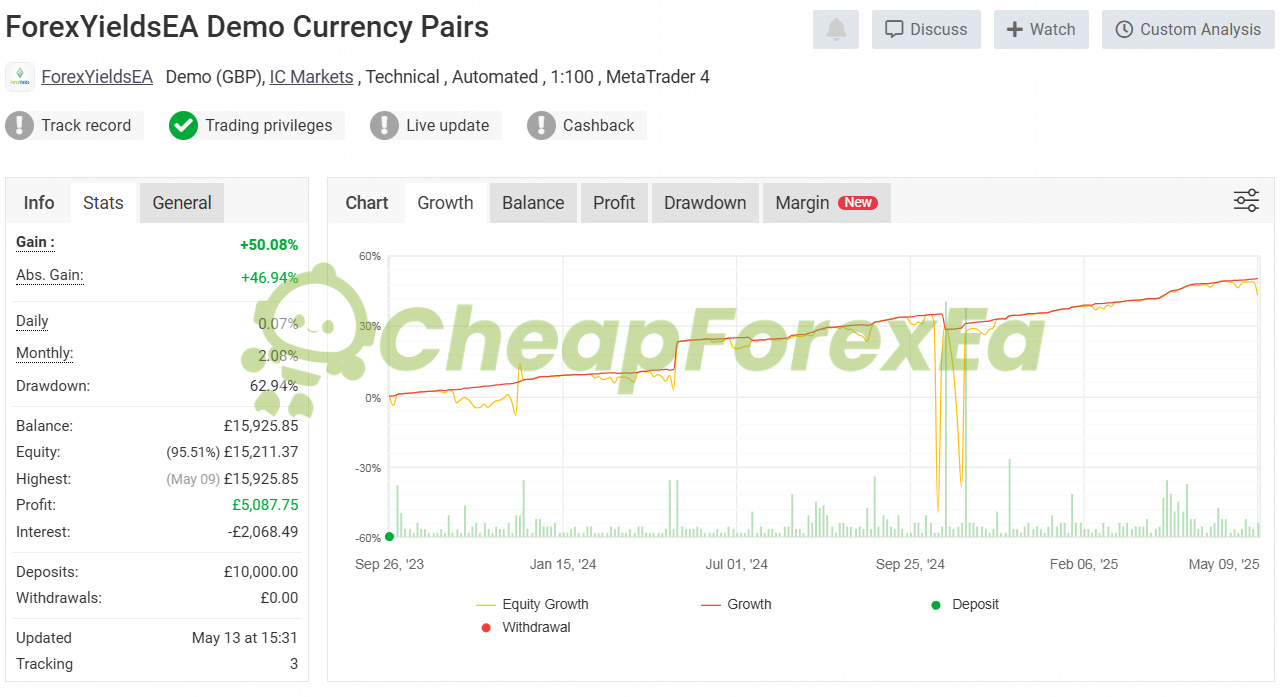Click the £10,000.00 deposits value
1286x697 pixels.
tap(261, 572)
